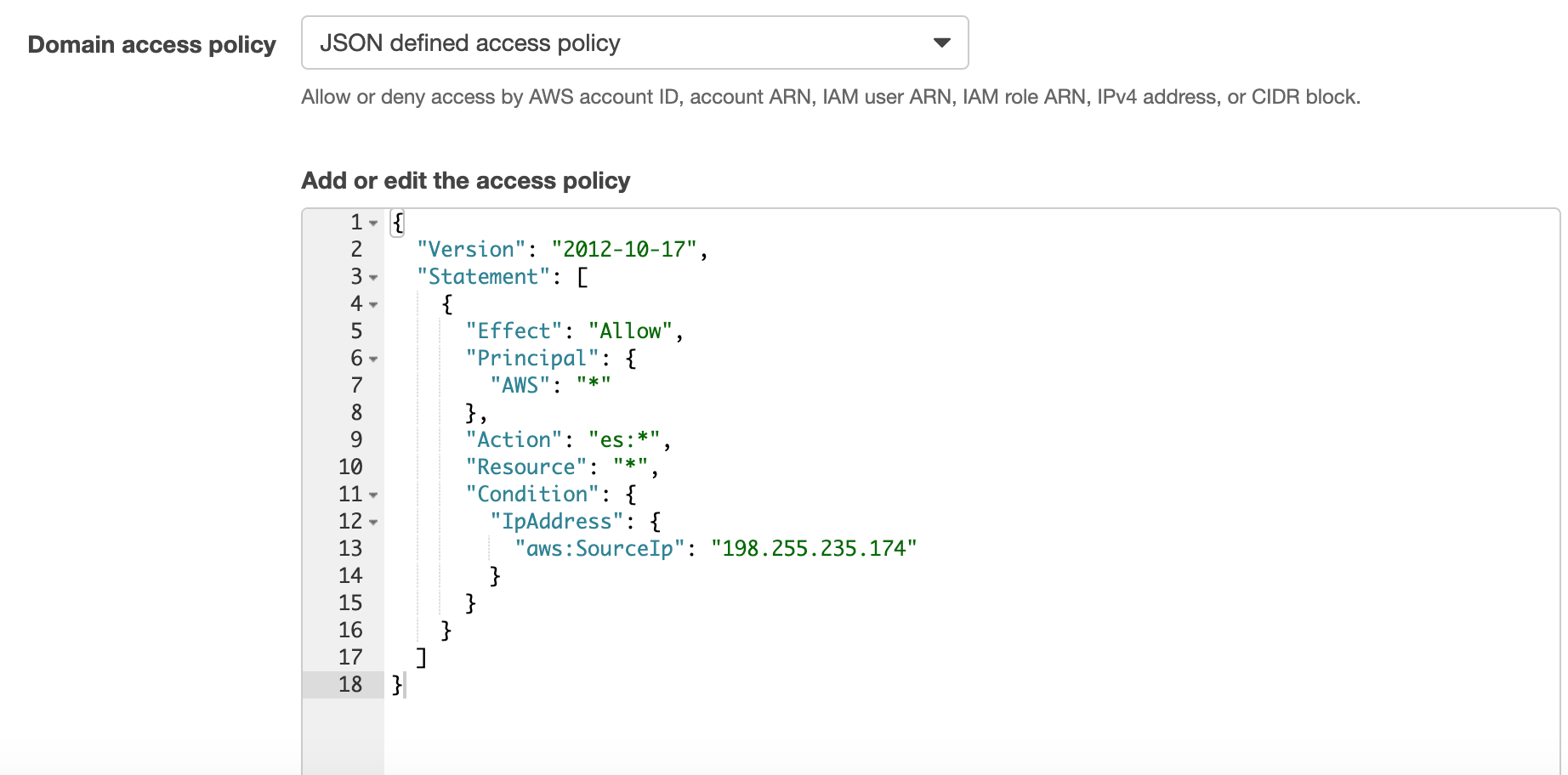This screenshot has width=1568, height=775.
Task: Collapse the Principal block at line 6
Action: pos(373,359)
